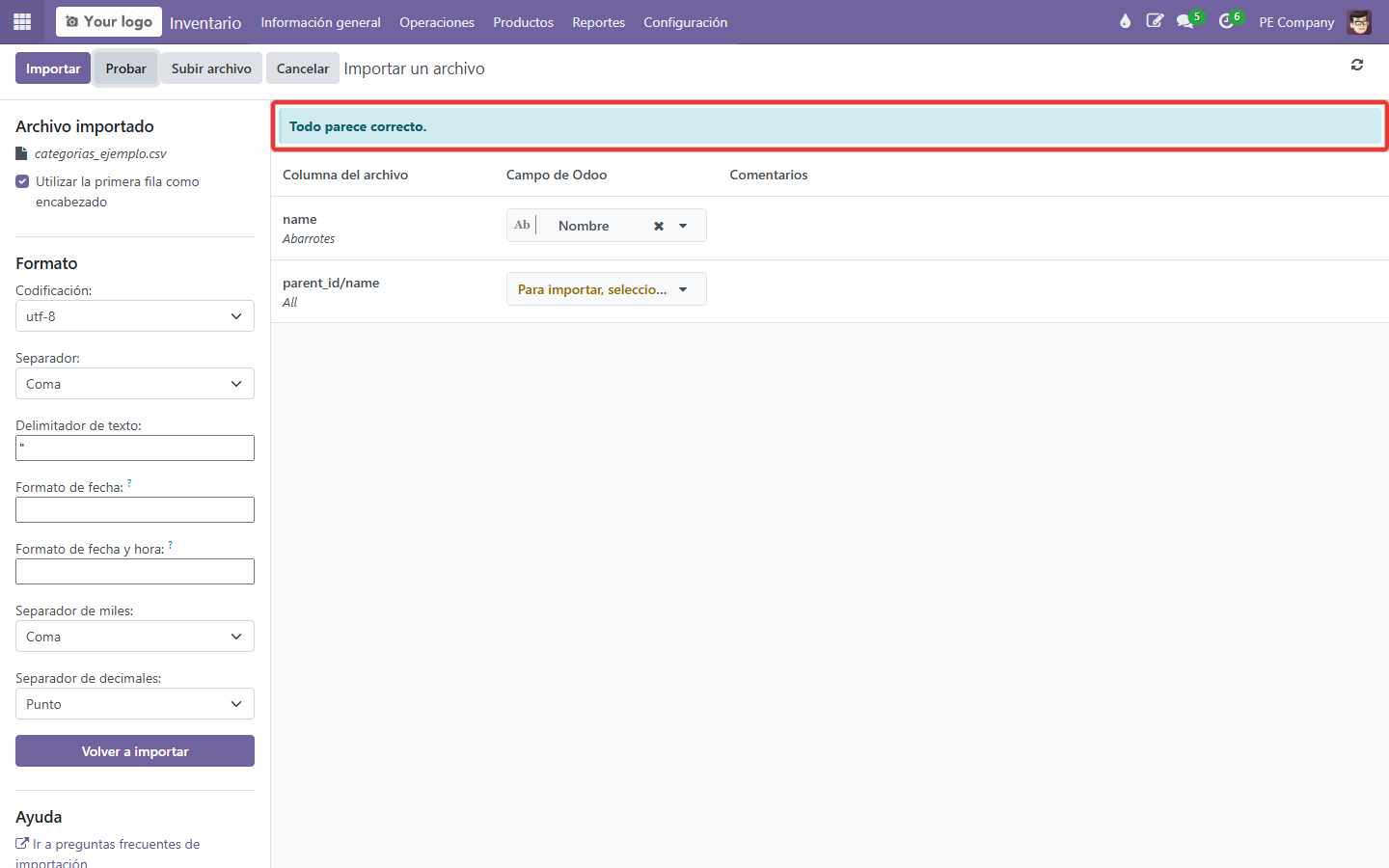Click the external link icon under Ayuda
This screenshot has width=1389, height=868.
(22, 844)
